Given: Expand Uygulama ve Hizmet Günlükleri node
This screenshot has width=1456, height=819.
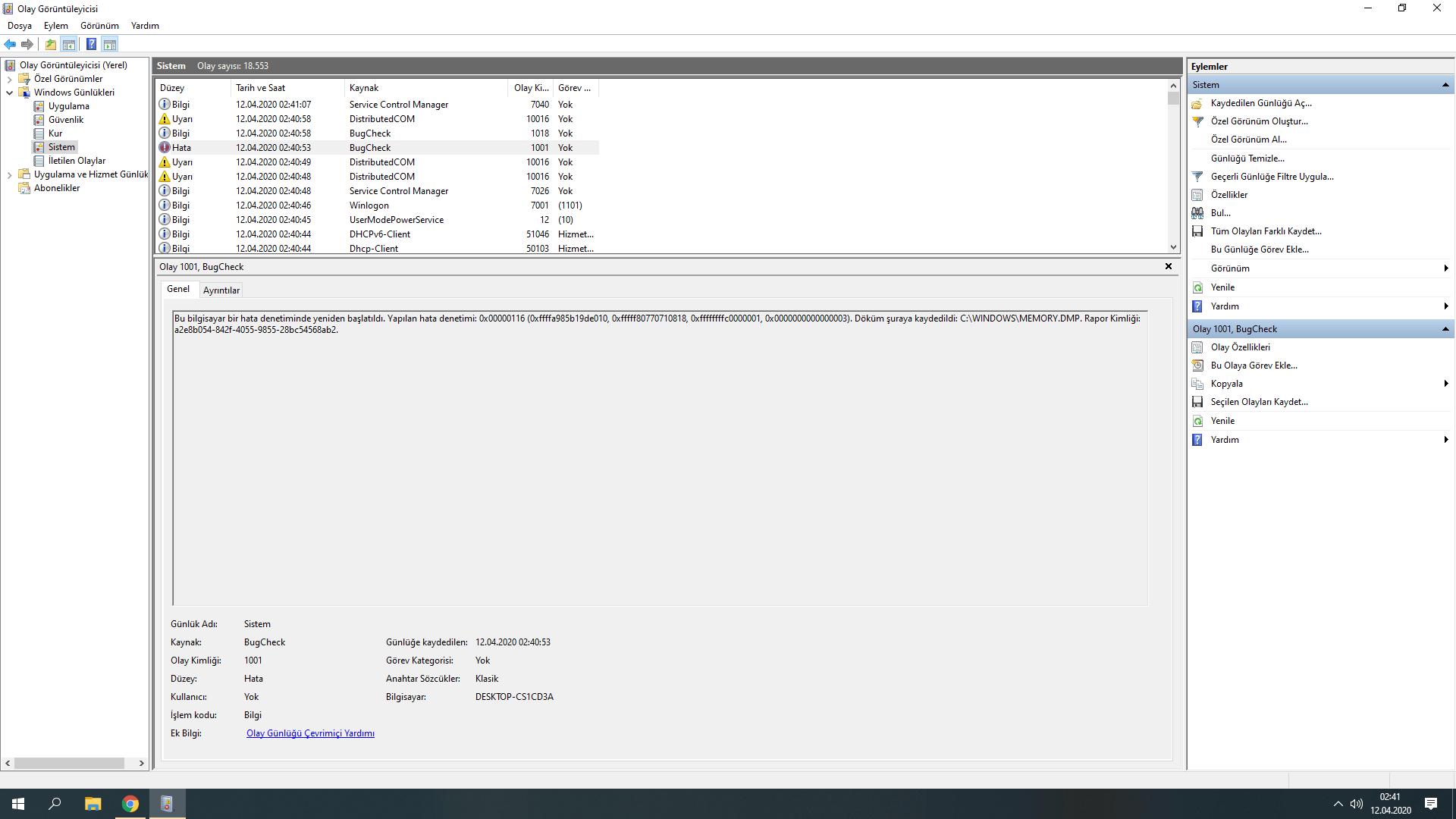Looking at the screenshot, I should (10, 174).
